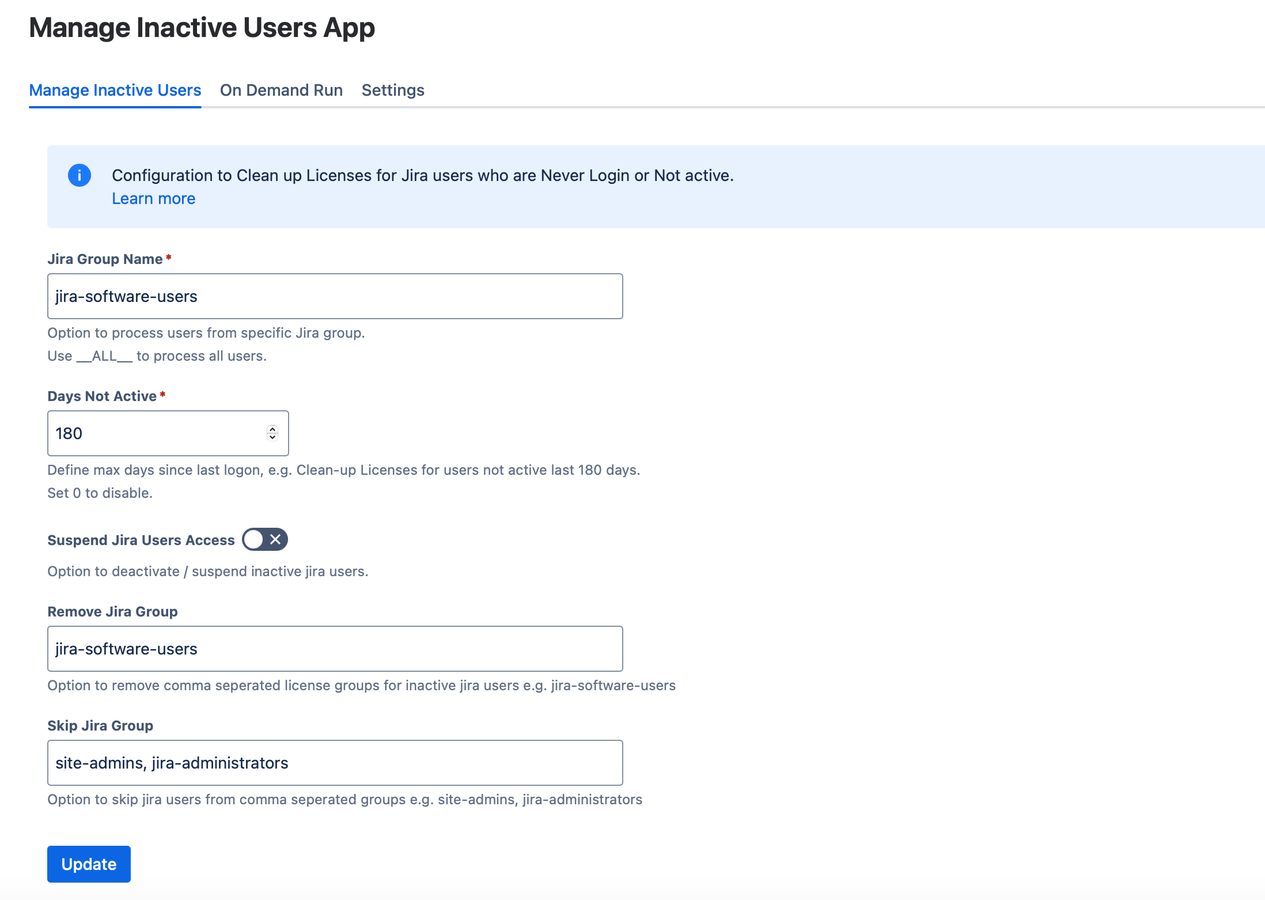Open the On Demand Run tab
1265x900 pixels.
click(x=281, y=90)
